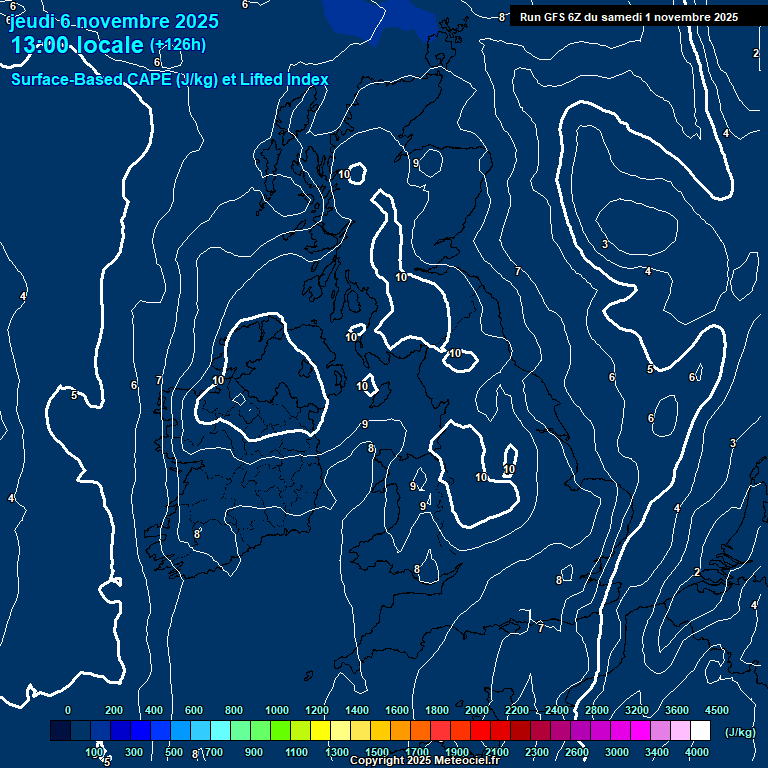The width and height of the screenshot is (768, 768).
Task: Click the legend value '900'
Action: (x=253, y=752)
